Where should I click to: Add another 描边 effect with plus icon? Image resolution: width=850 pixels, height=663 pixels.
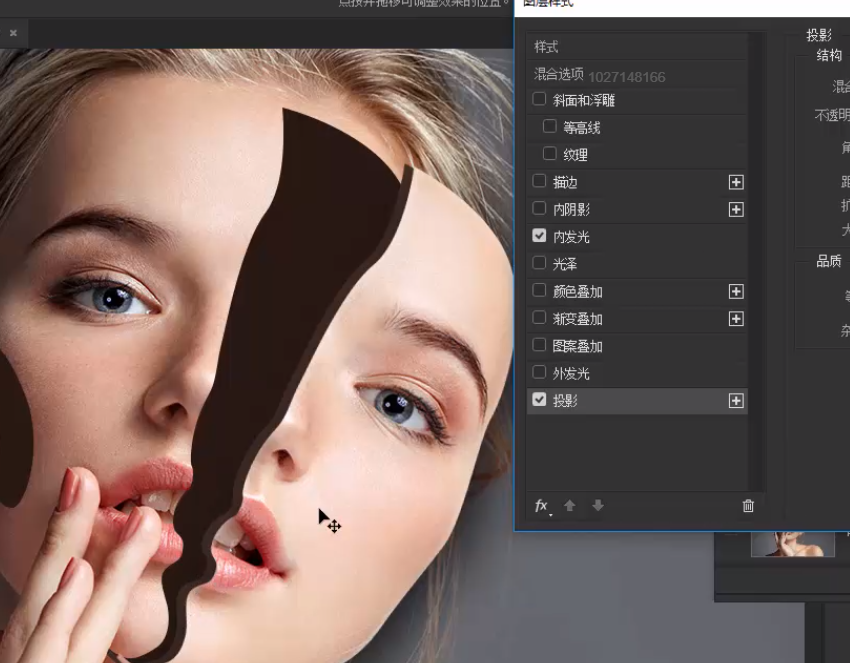736,182
